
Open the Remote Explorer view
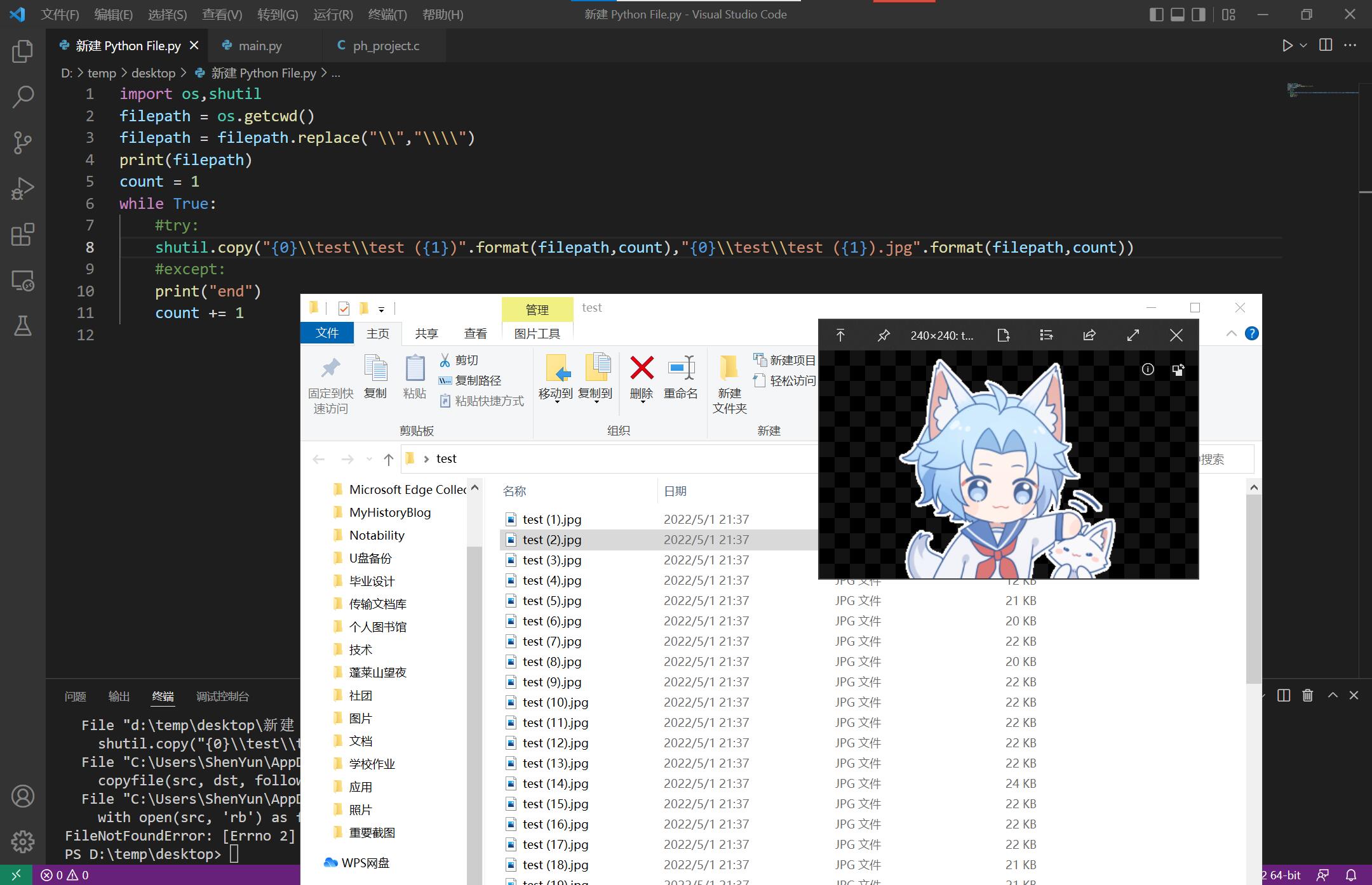(23, 280)
